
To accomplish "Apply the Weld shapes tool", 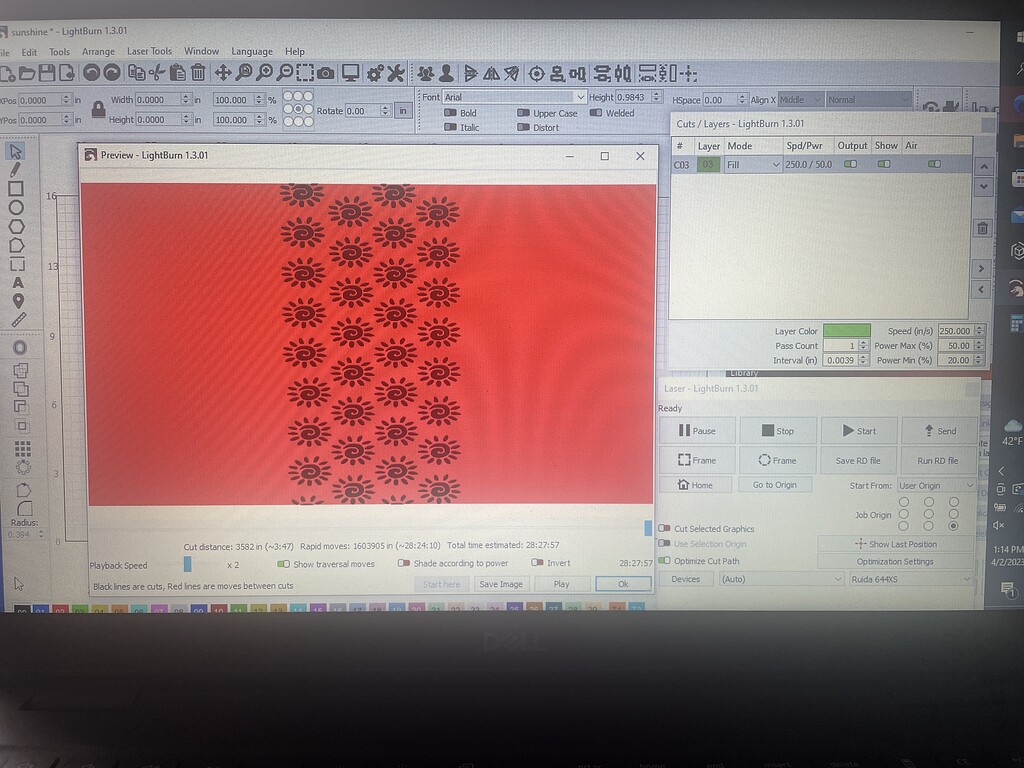I will pos(20,370).
